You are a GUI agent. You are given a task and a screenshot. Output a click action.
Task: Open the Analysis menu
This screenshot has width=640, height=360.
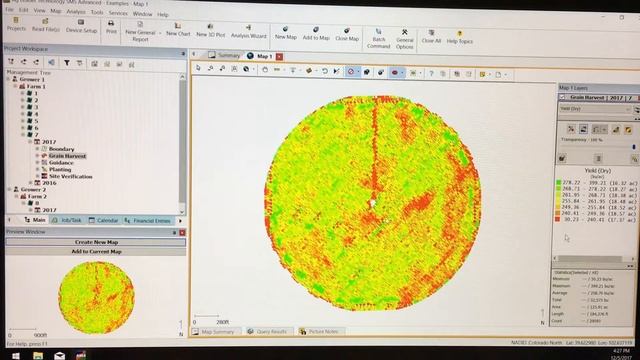76,11
